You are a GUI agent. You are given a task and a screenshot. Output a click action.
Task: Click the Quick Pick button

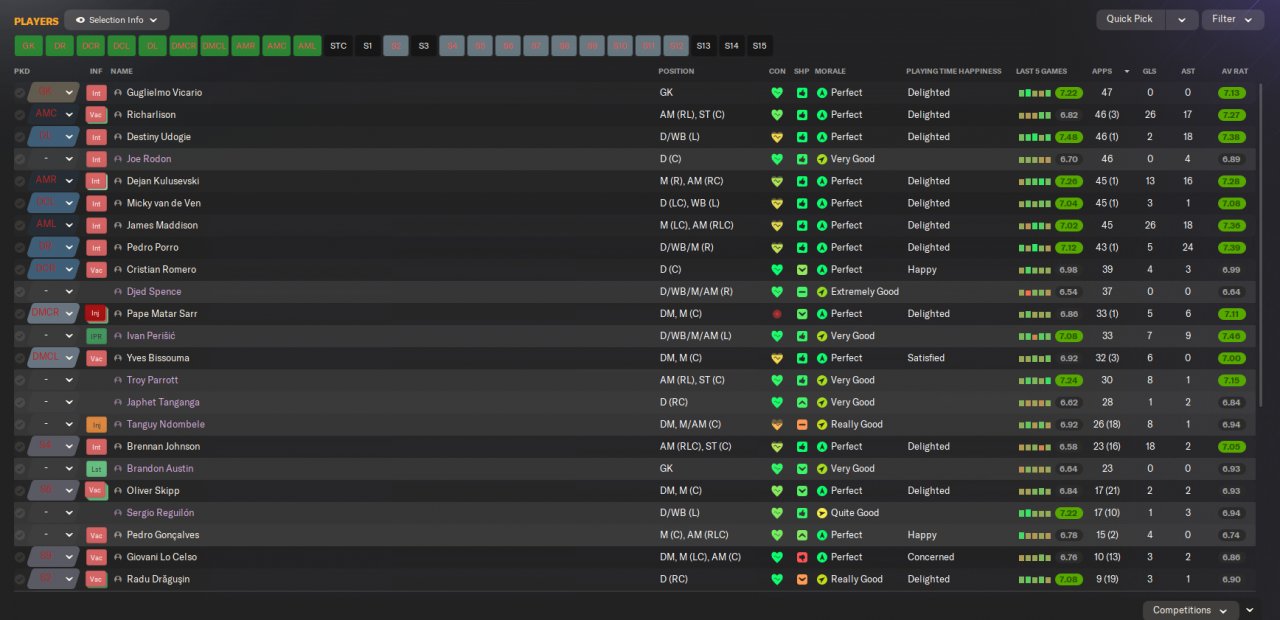coord(1130,20)
